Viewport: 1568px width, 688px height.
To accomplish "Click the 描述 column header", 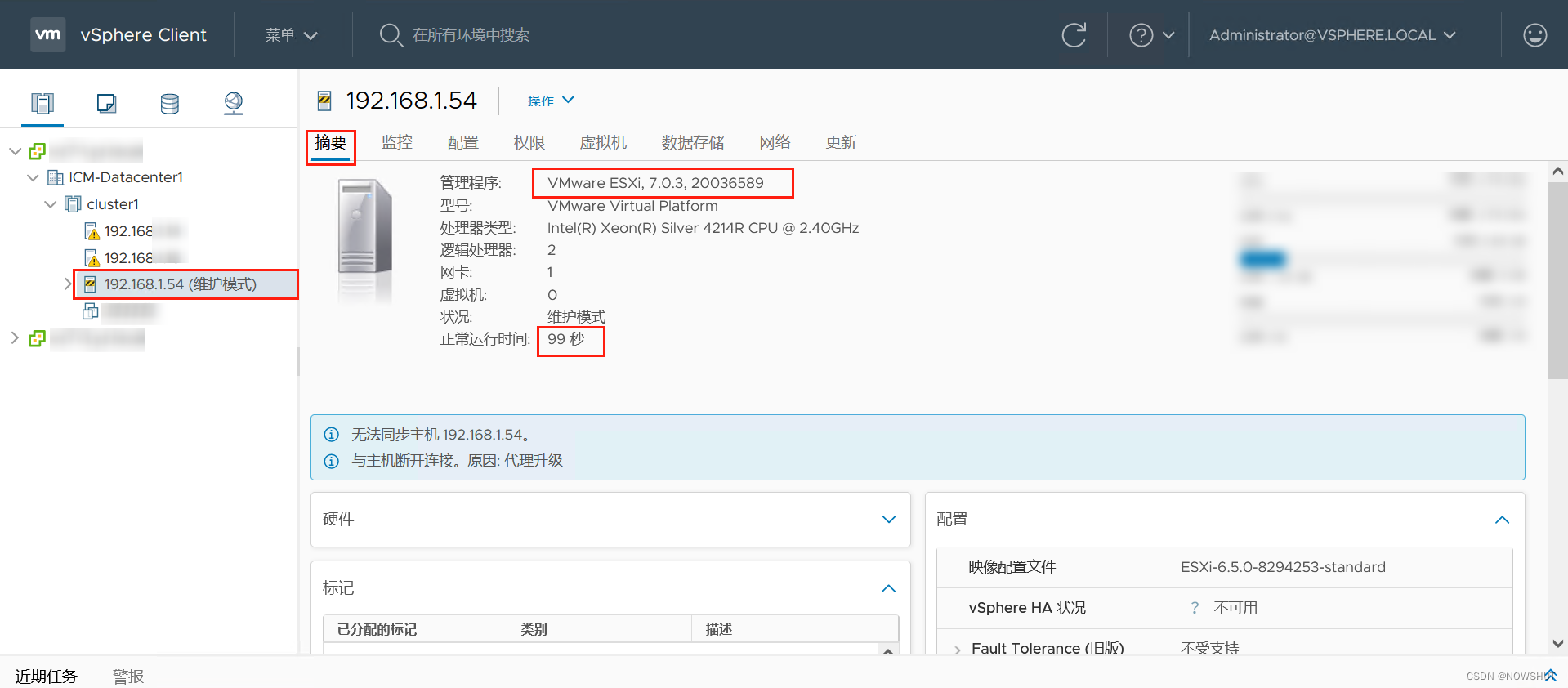I will [x=795, y=629].
